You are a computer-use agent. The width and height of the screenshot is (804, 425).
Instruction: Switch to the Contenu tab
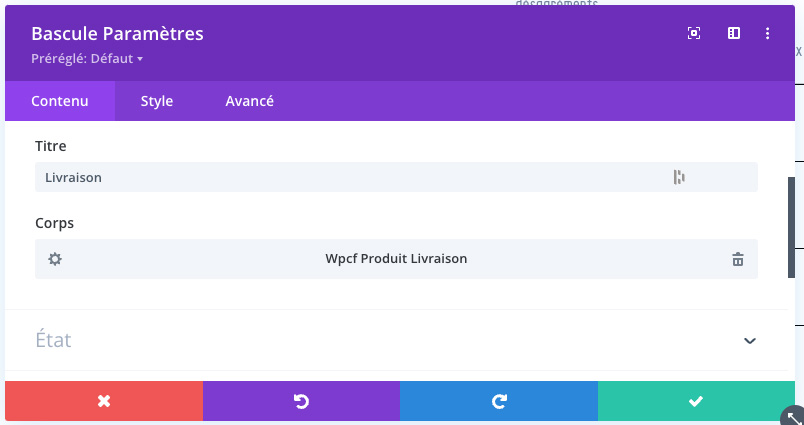coord(60,101)
